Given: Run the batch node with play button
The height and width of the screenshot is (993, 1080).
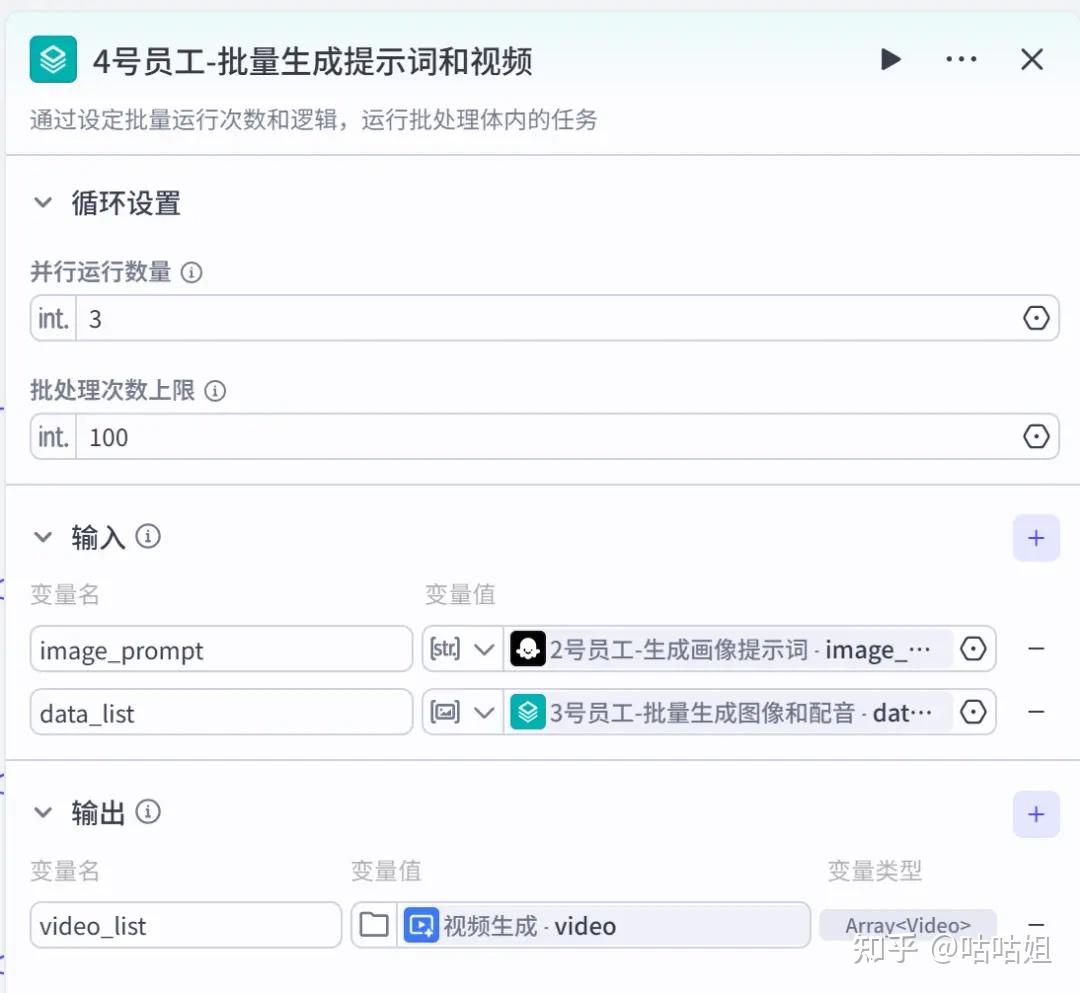Looking at the screenshot, I should pos(890,60).
